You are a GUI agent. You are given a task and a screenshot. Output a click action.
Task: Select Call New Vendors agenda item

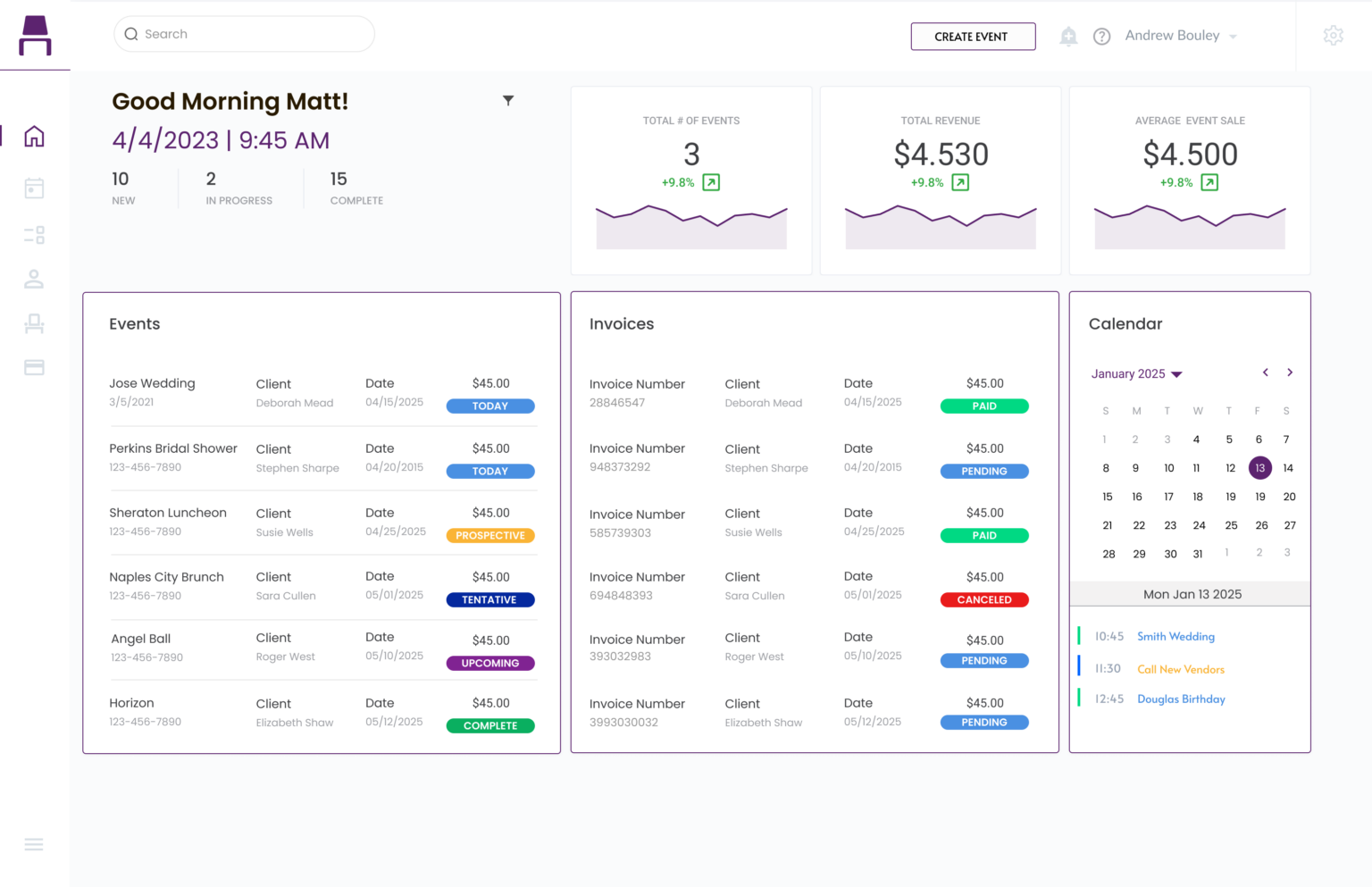point(1180,668)
